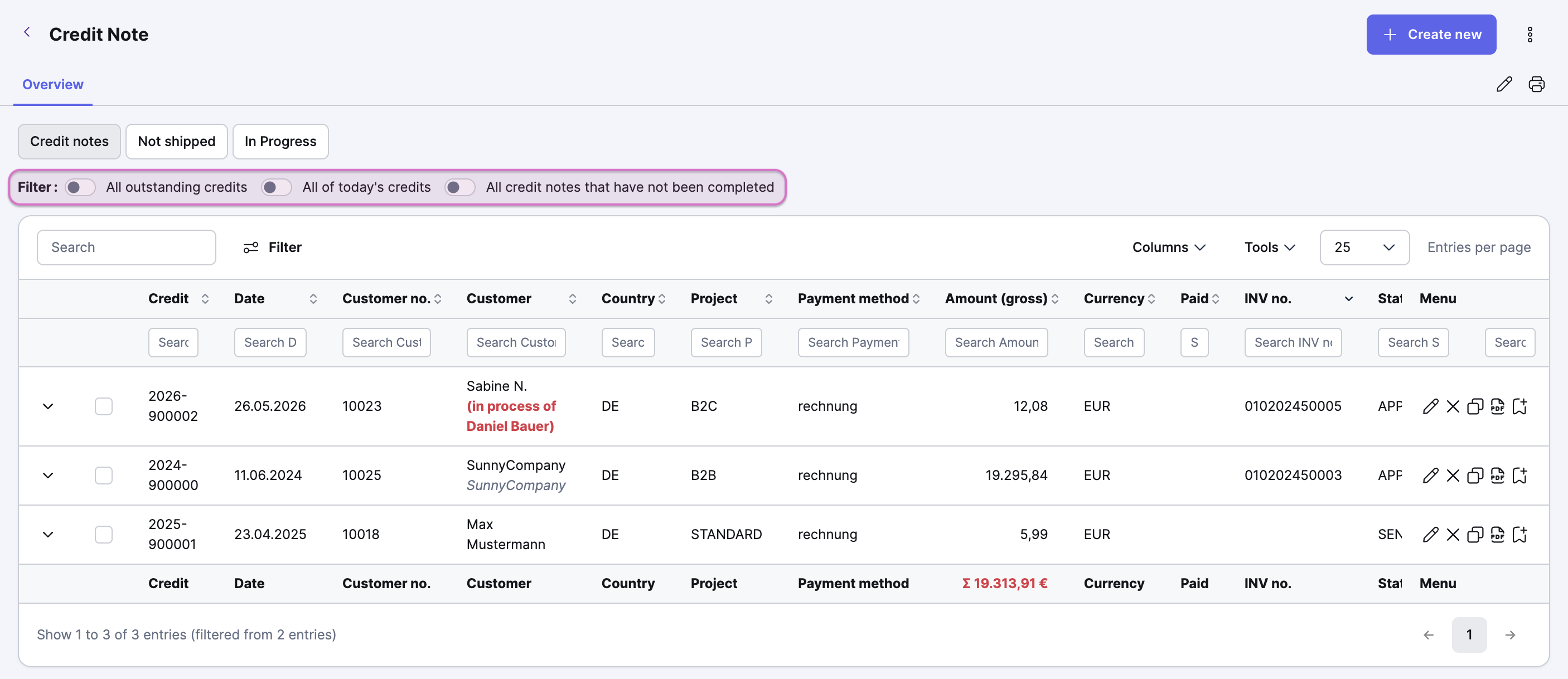Toggle All of today's credits filter
The height and width of the screenshot is (679, 1568).
[277, 187]
